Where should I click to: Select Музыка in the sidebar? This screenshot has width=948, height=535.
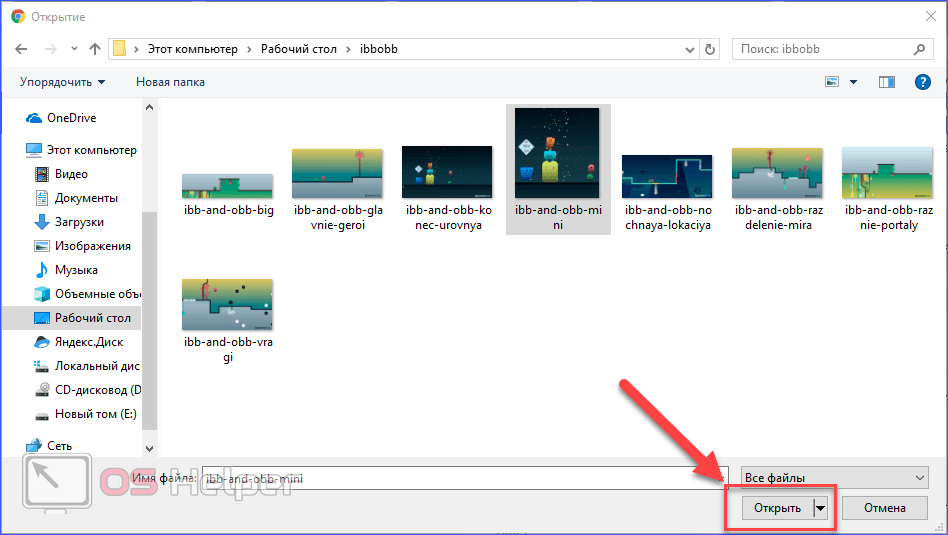76,270
